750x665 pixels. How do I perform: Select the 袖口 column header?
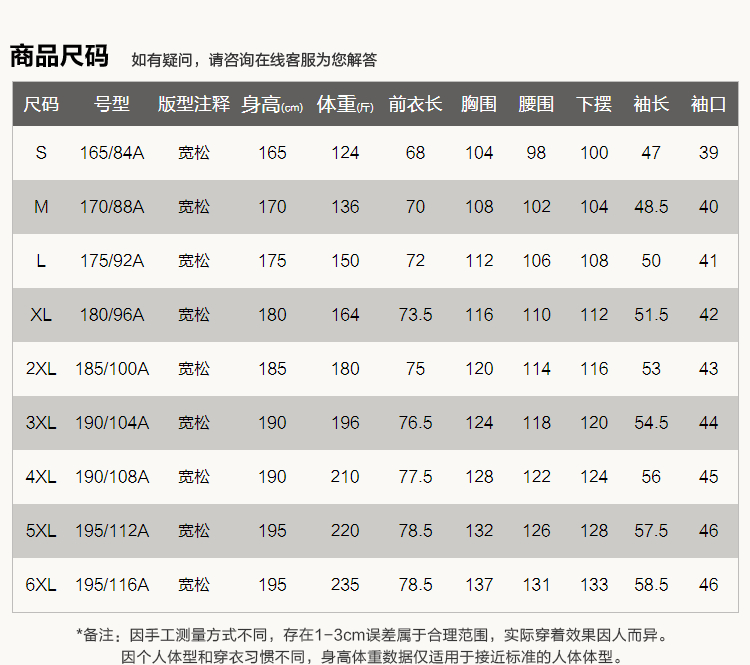point(709,104)
